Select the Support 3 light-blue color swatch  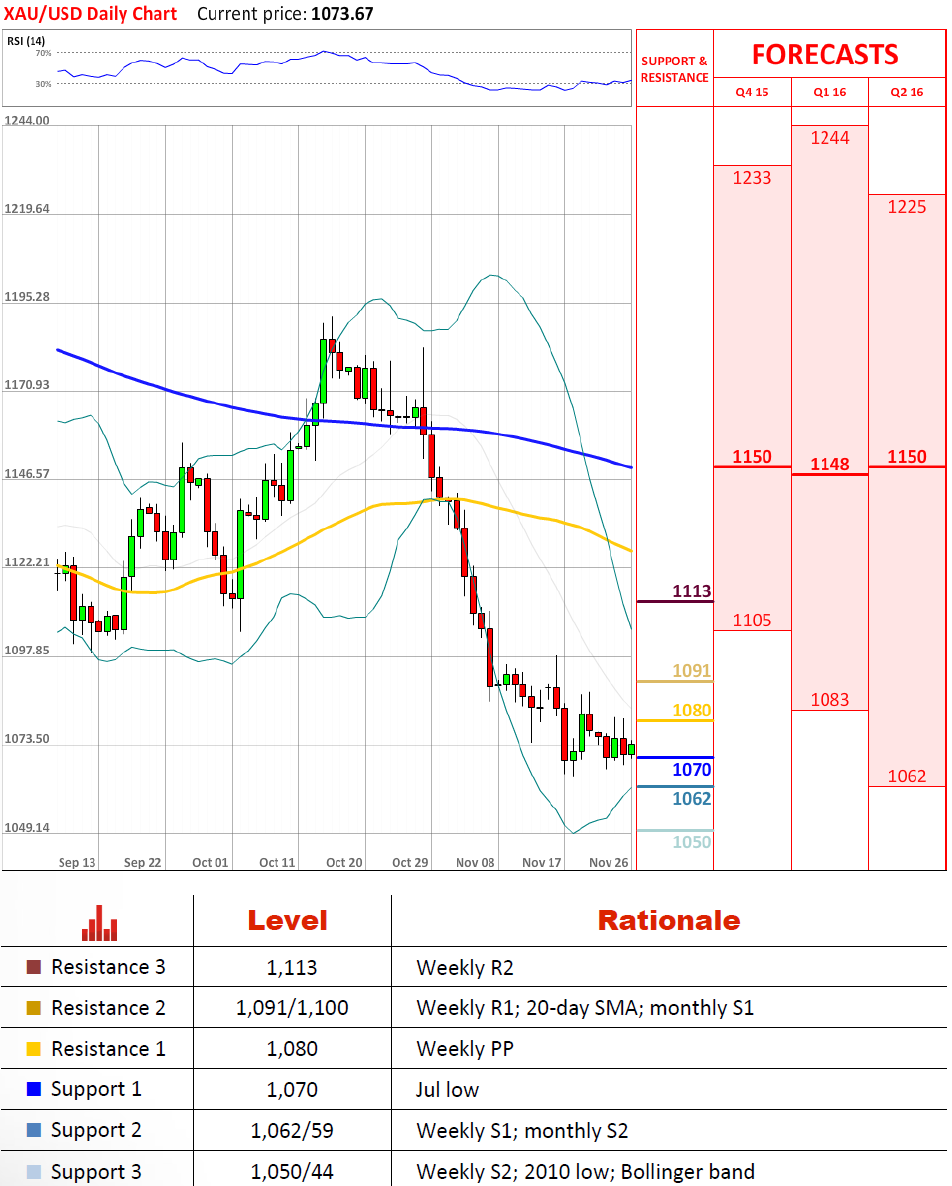33,1171
